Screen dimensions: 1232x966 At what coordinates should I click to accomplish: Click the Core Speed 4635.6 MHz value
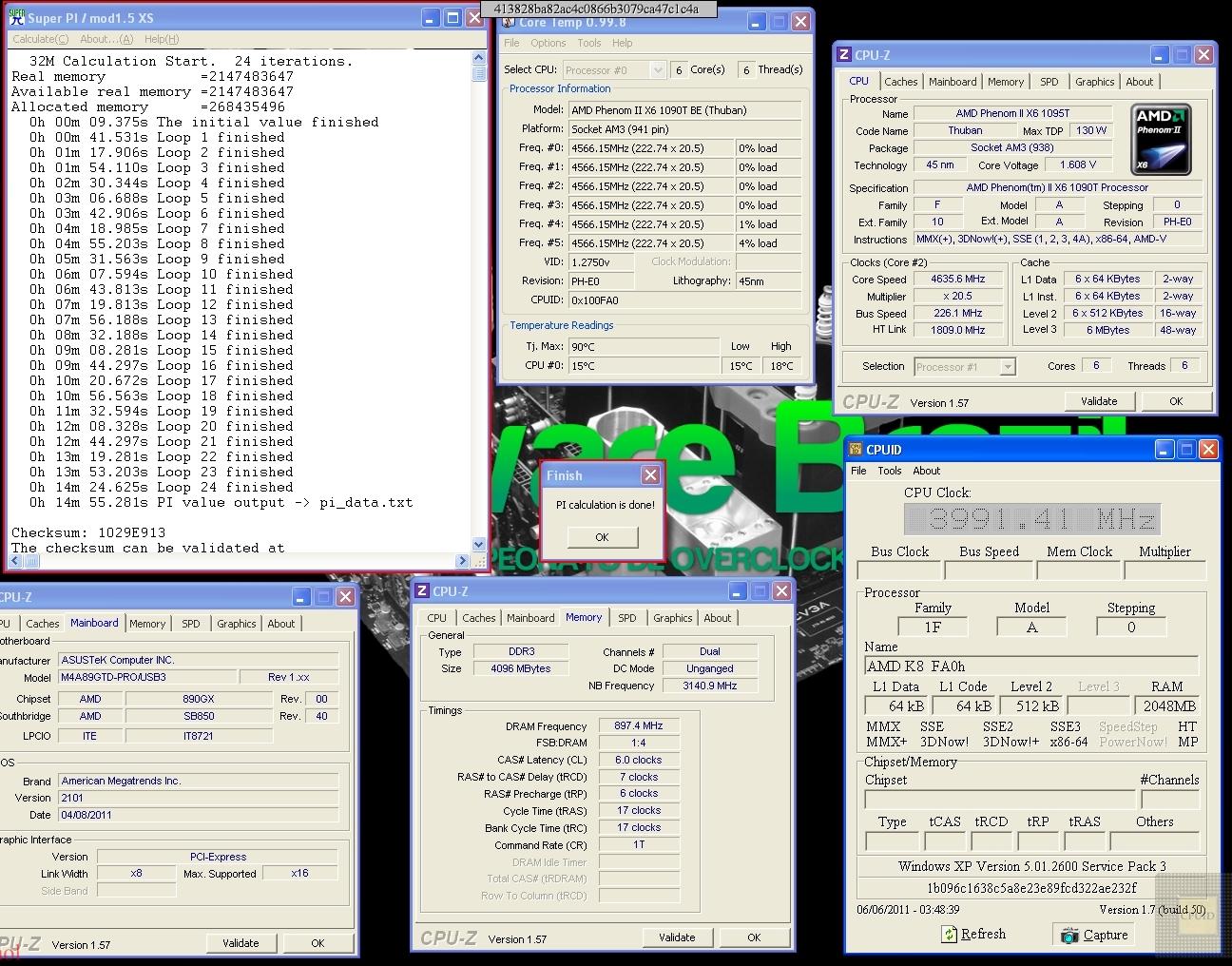[958, 280]
